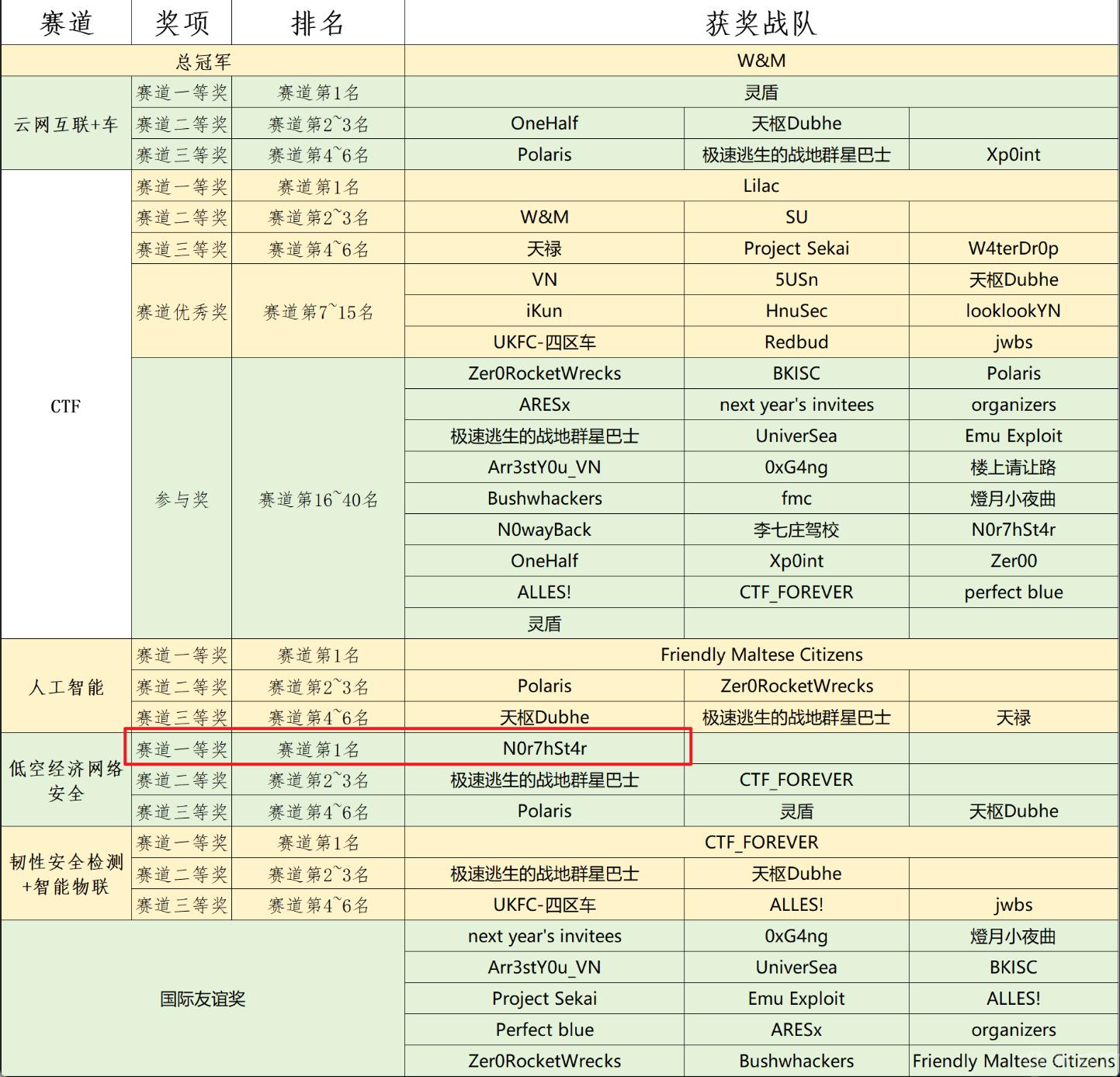Click the 赛道第16~40名 ranking cell
The image size is (1120, 1077).
(318, 499)
